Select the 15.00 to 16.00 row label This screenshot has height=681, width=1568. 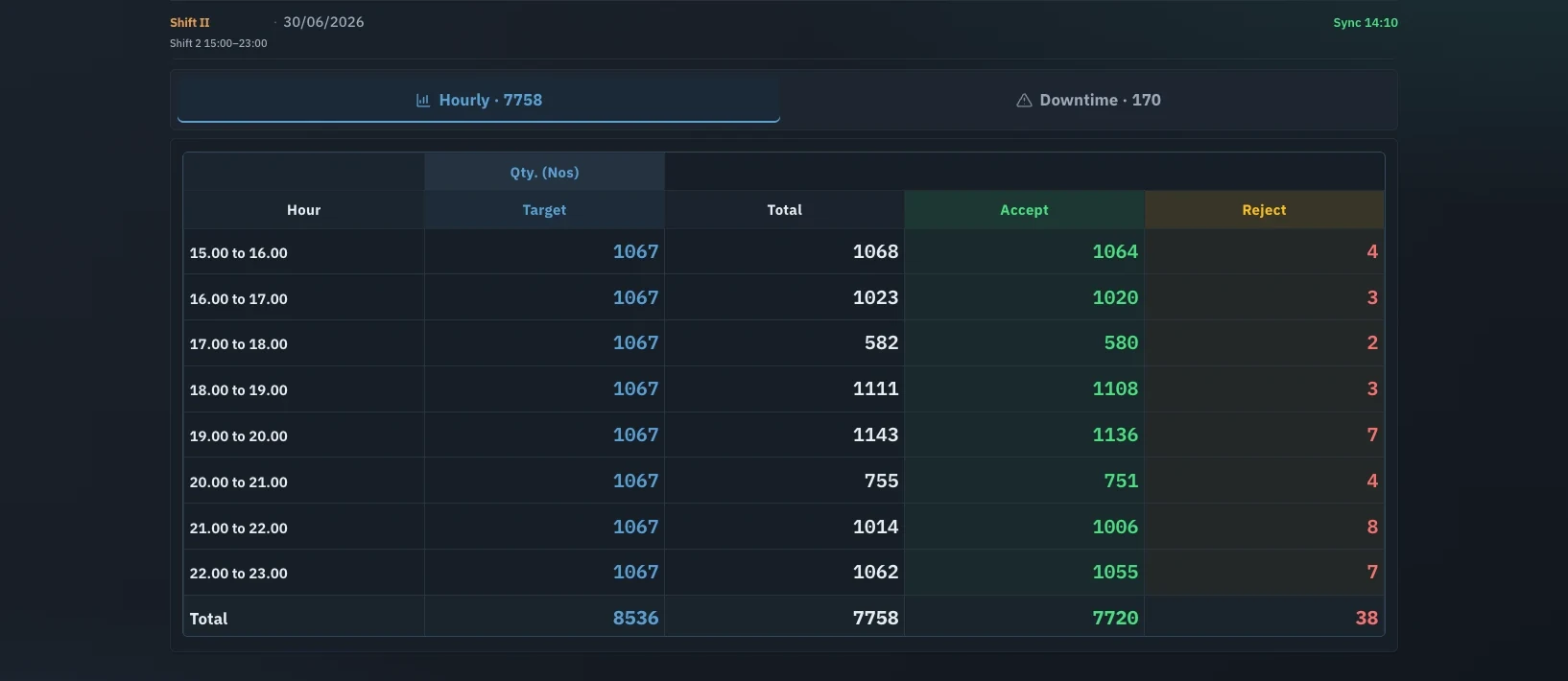coord(239,253)
